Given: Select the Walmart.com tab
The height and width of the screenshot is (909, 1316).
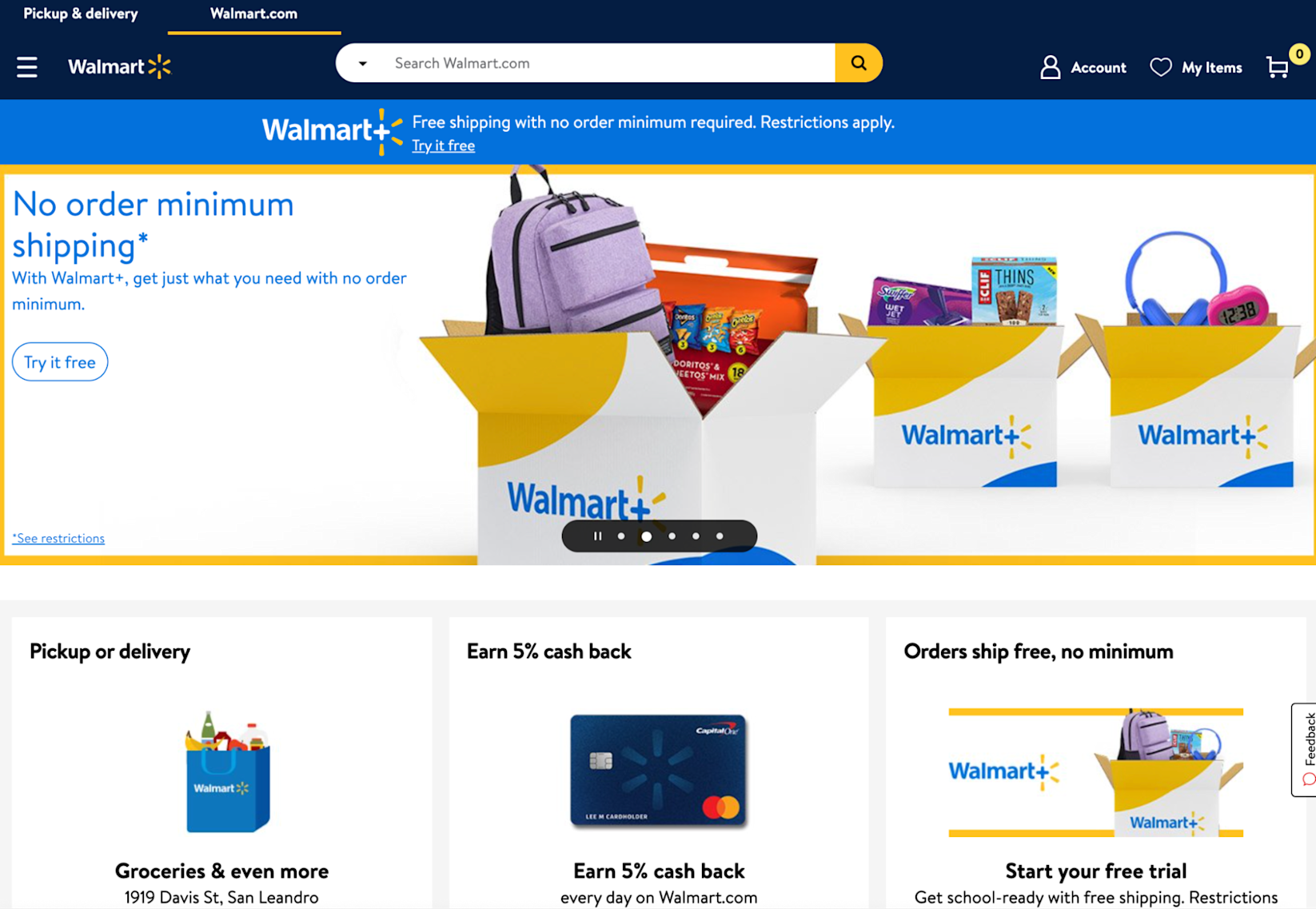Looking at the screenshot, I should click(253, 14).
